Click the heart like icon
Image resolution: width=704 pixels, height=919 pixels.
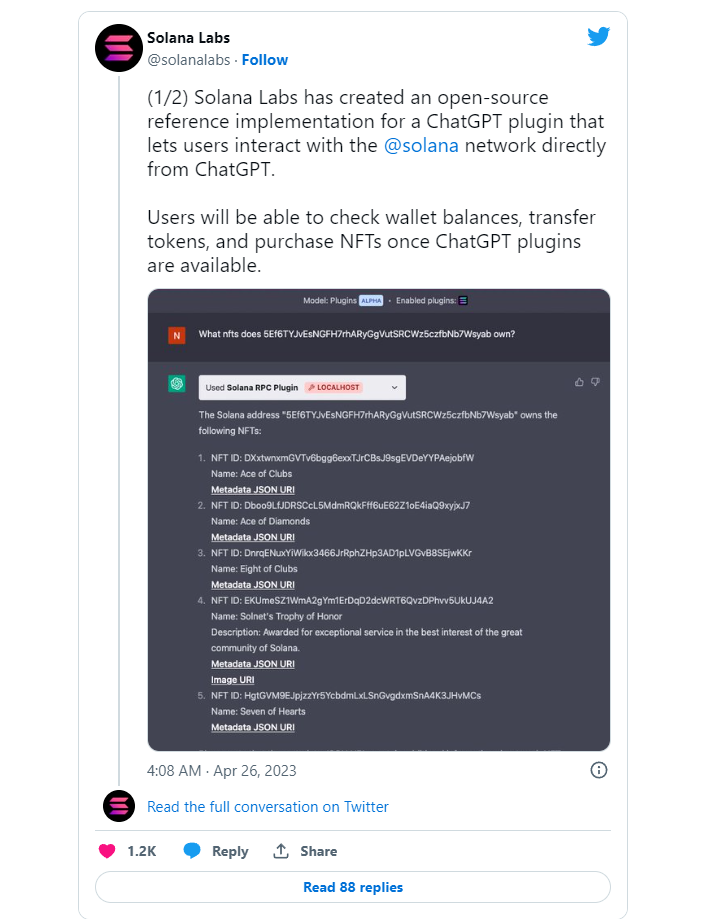[x=107, y=851]
